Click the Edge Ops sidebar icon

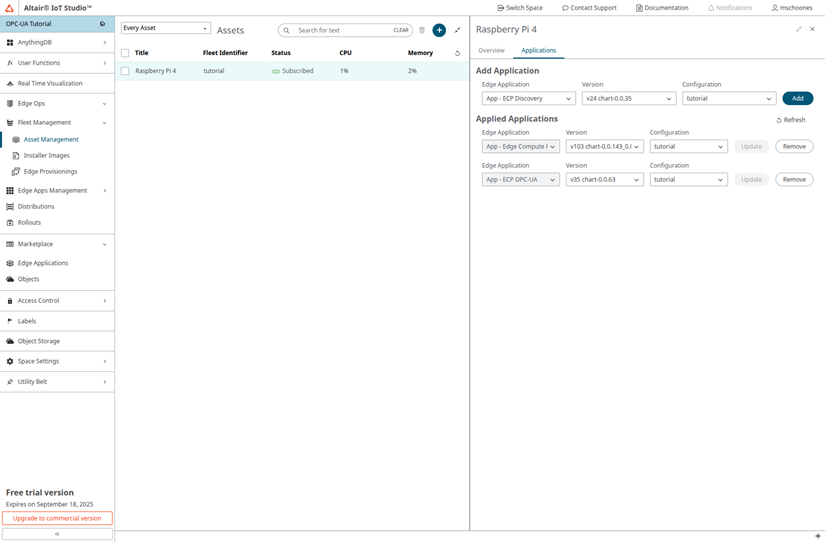(9, 104)
